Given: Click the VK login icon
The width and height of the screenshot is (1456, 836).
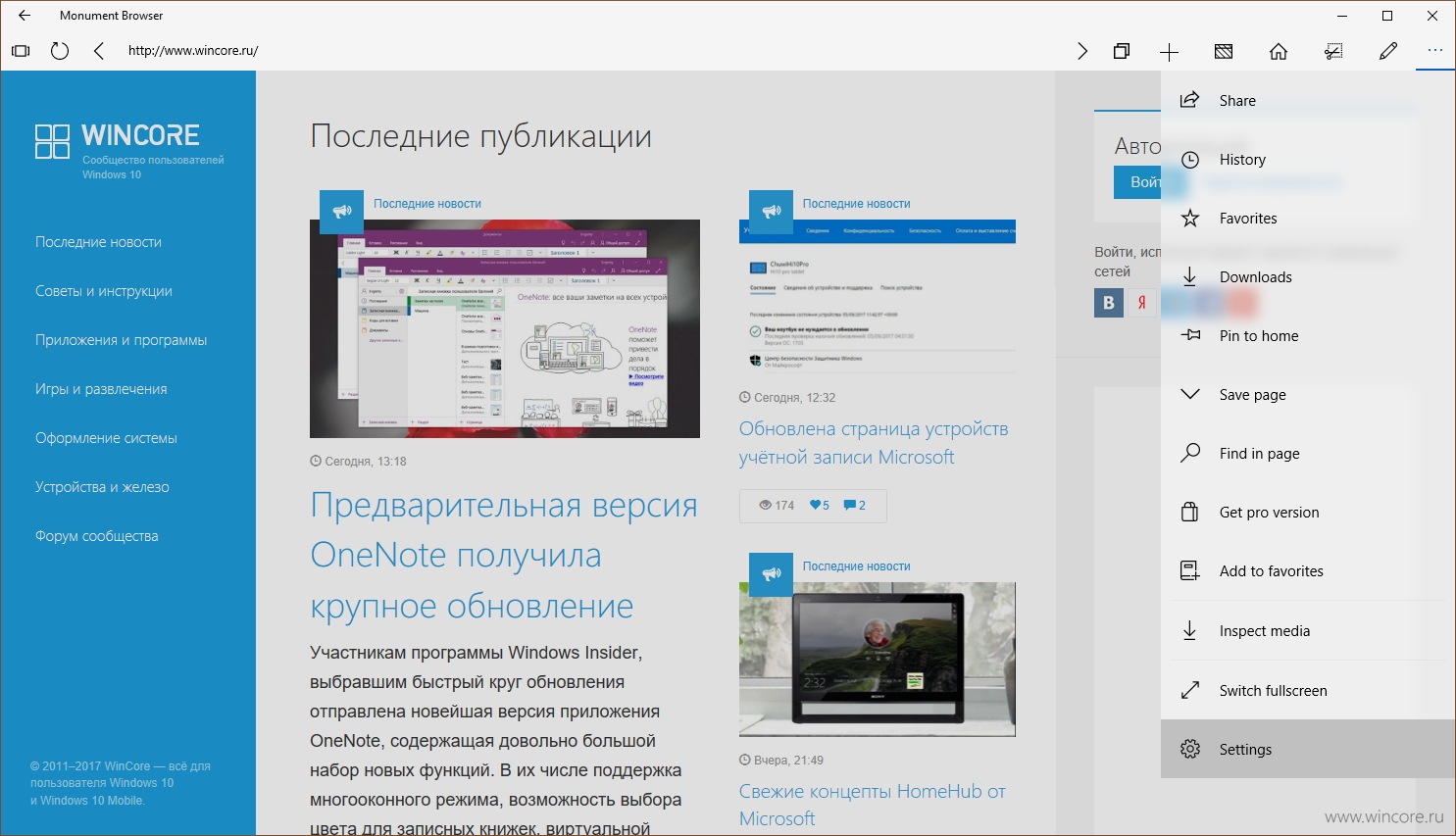Looking at the screenshot, I should [1109, 303].
